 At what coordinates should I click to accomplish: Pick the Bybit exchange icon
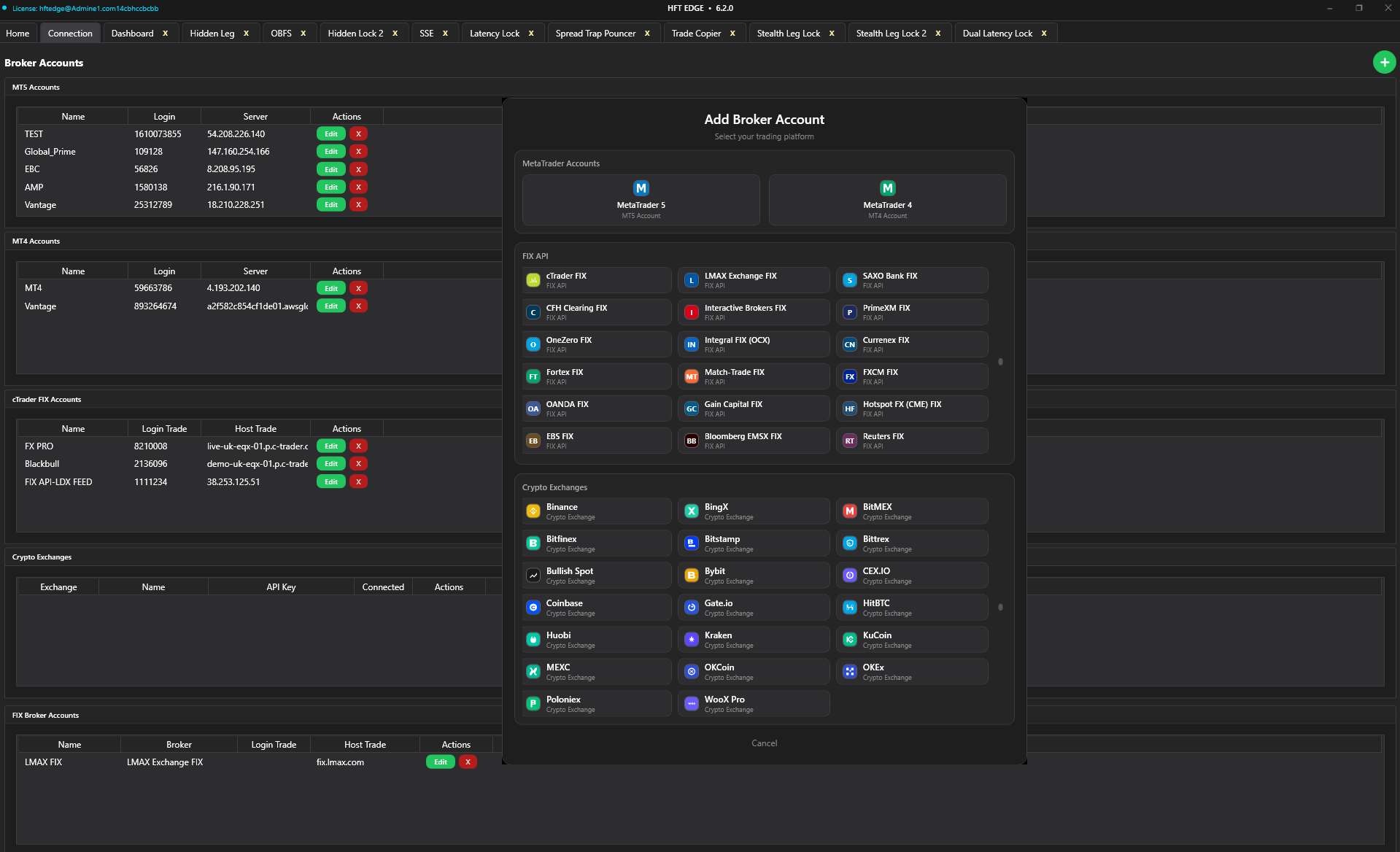[692, 576]
